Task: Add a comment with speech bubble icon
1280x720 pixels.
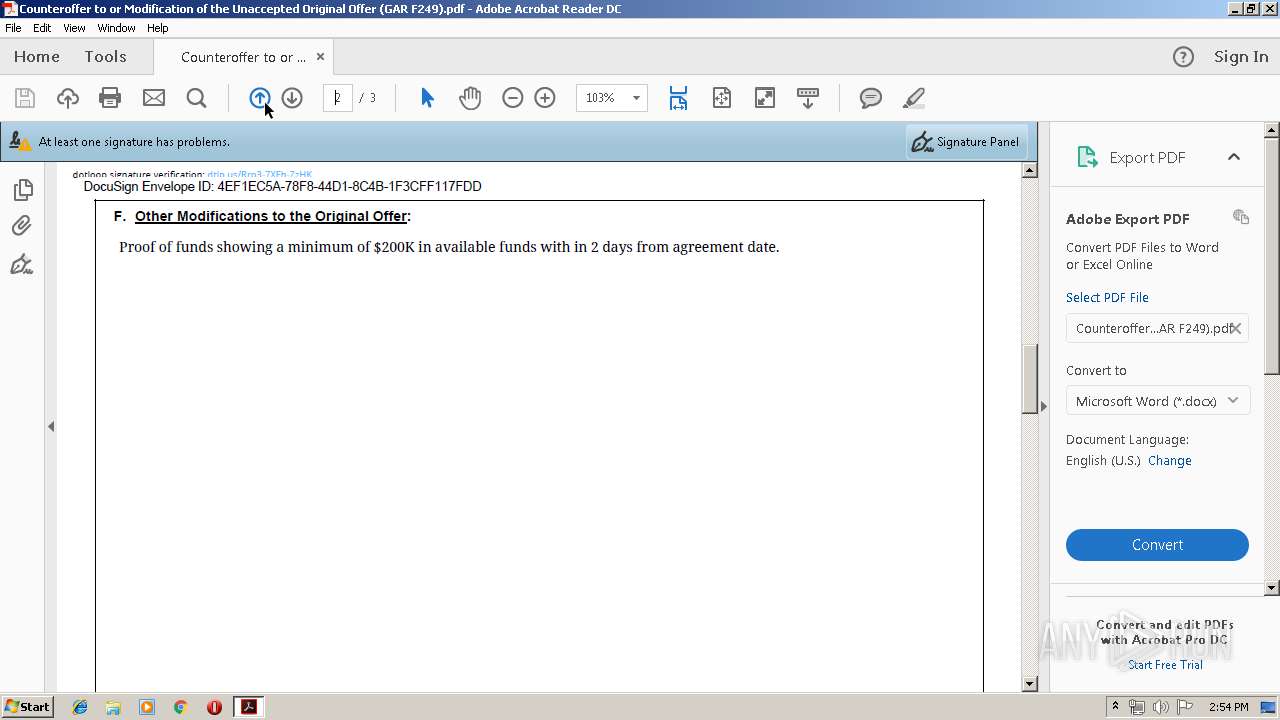Action: 871,98
